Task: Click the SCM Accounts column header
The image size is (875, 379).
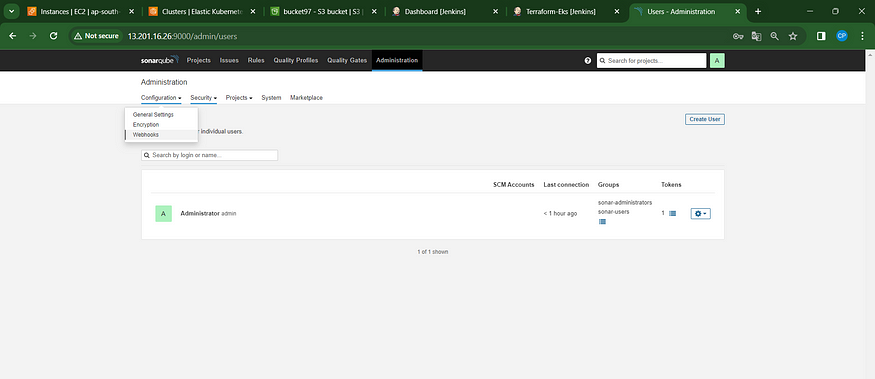Action: (513, 185)
